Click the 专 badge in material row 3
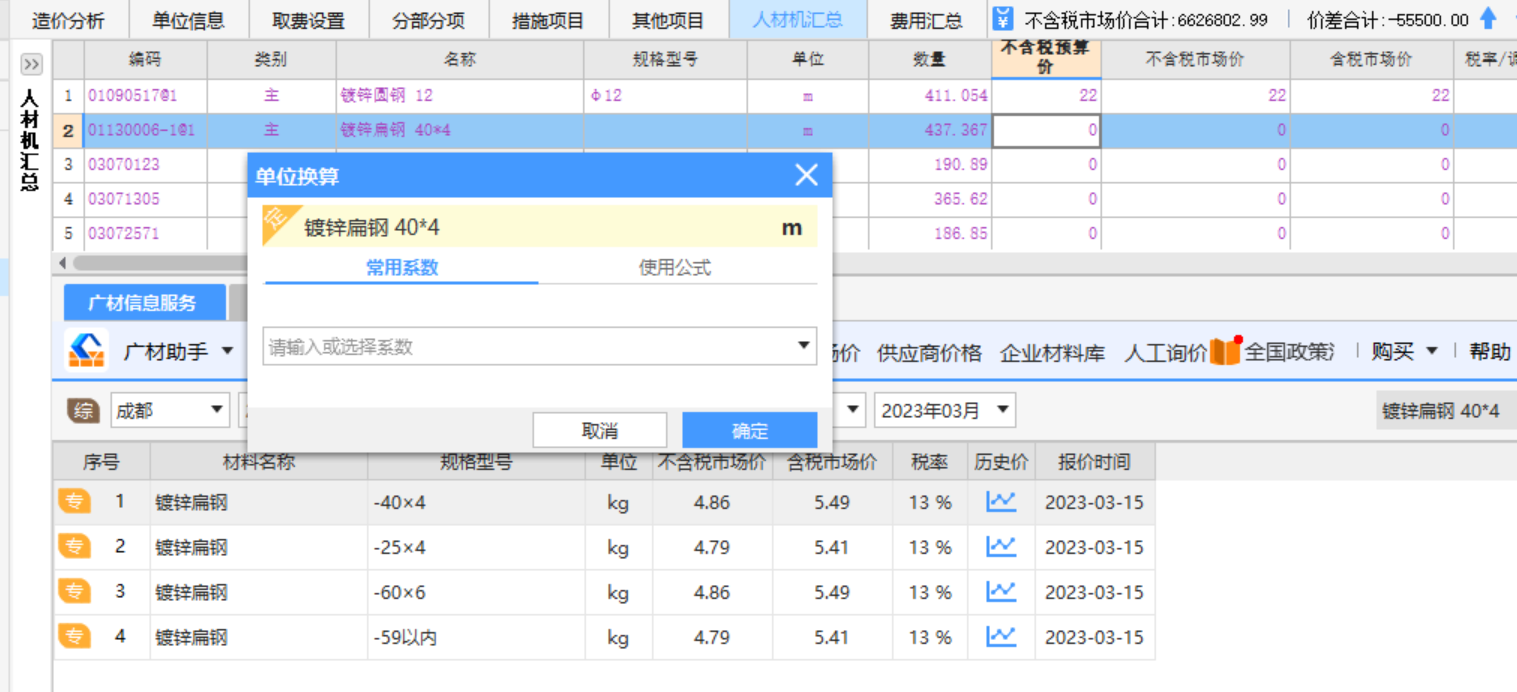This screenshot has width=1517, height=692. coord(74,592)
